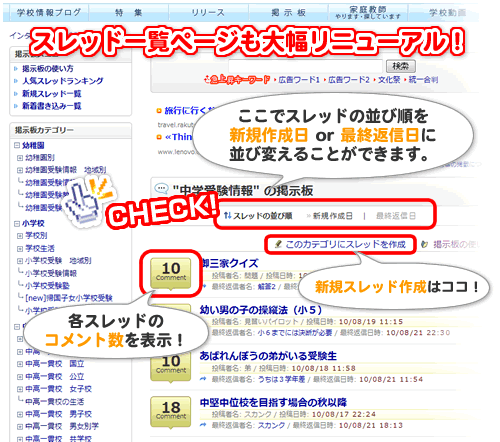Switch to the 特集 tab

click(x=129, y=13)
